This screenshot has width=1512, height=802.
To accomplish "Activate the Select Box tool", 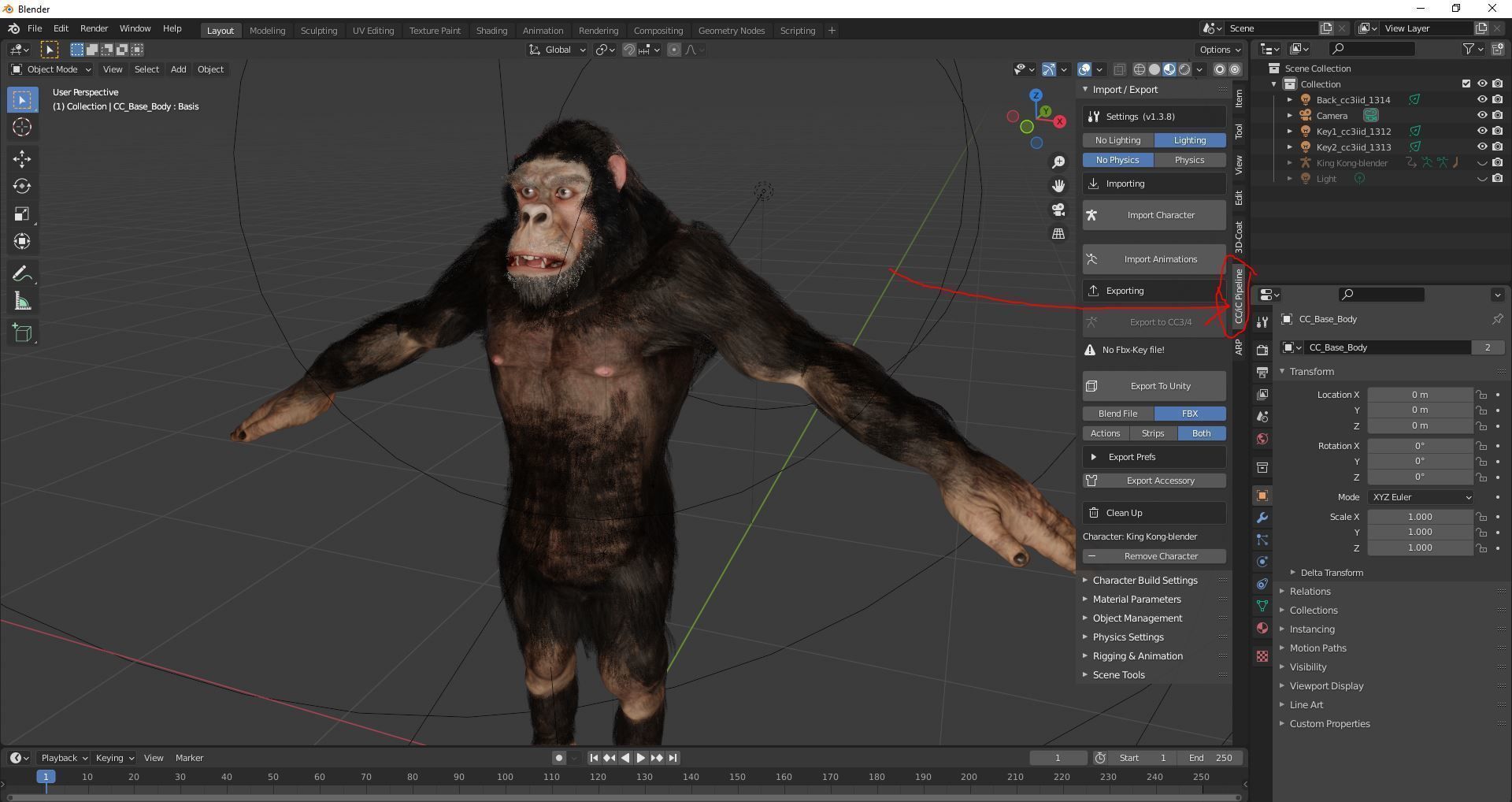I will click(22, 100).
